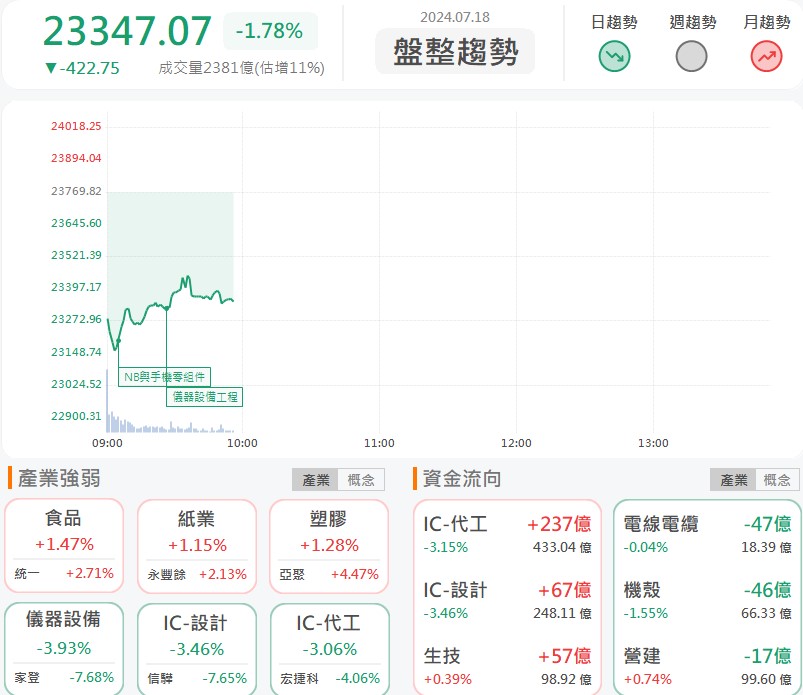Click 99.60 億 amount under 營建
The image size is (803, 695).
coord(766,679)
